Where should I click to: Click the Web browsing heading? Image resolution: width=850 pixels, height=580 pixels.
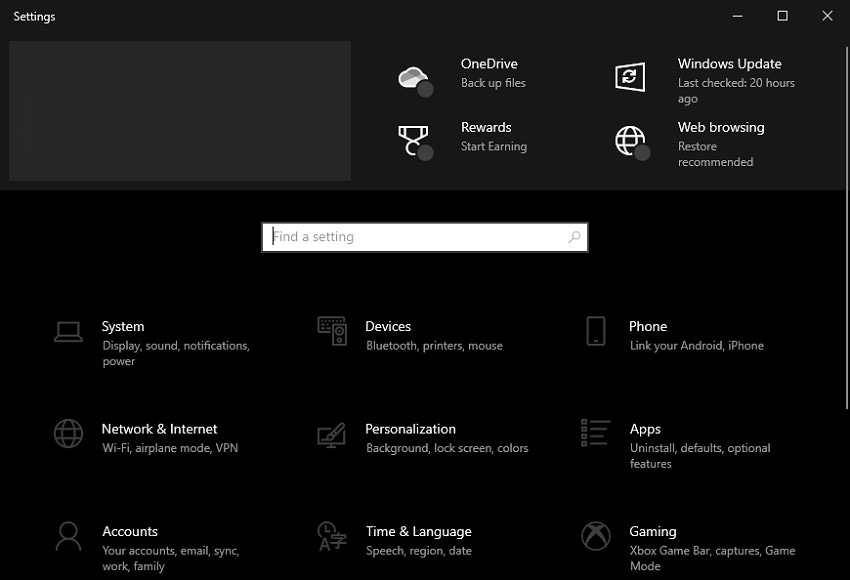coord(721,127)
